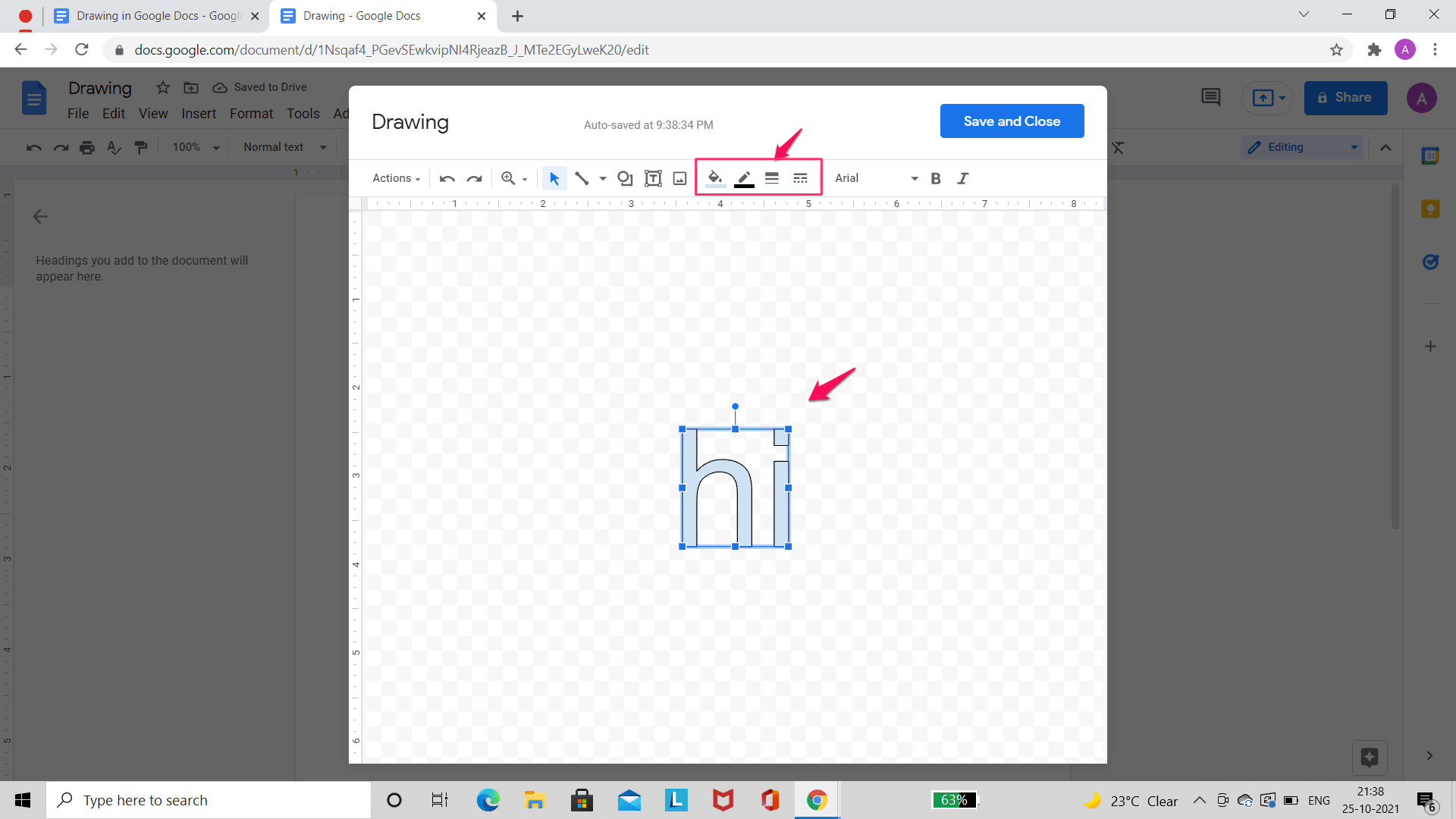Toggle Italic formatting on text
Screen dimensions: 1456x819
[962, 178]
